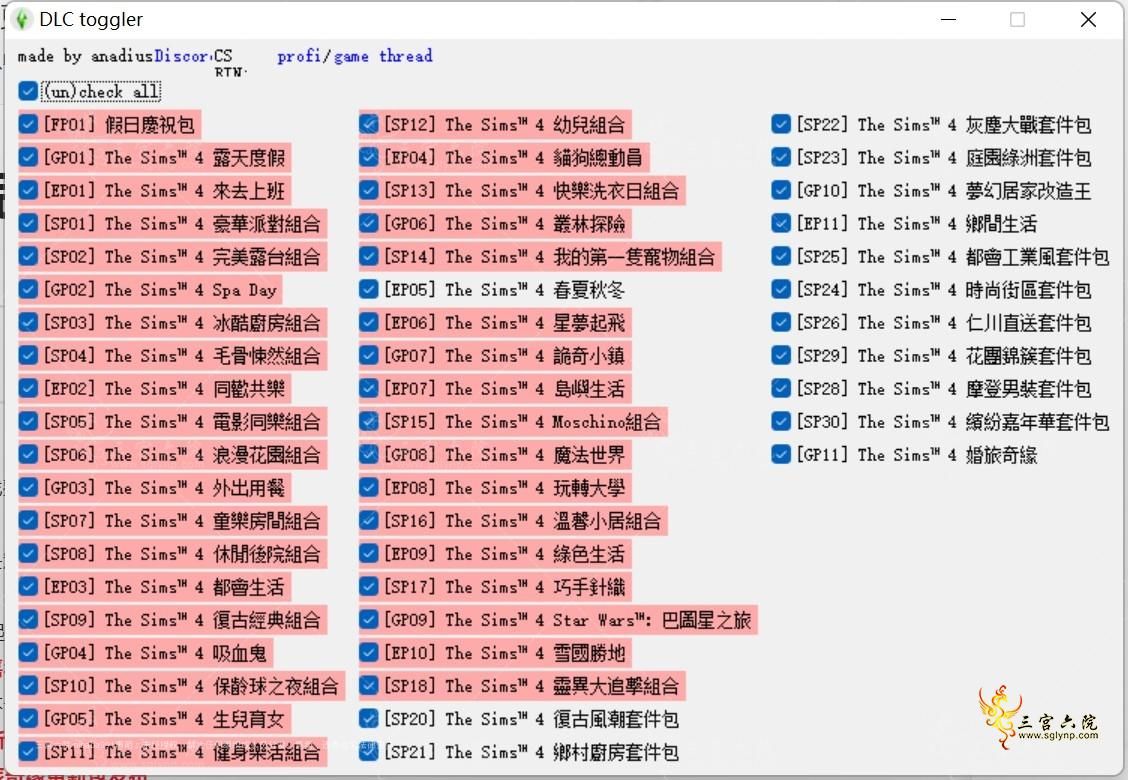The width and height of the screenshot is (1128, 780).
Task: Toggle the [SP17] stuff pack
Action: 368,587
